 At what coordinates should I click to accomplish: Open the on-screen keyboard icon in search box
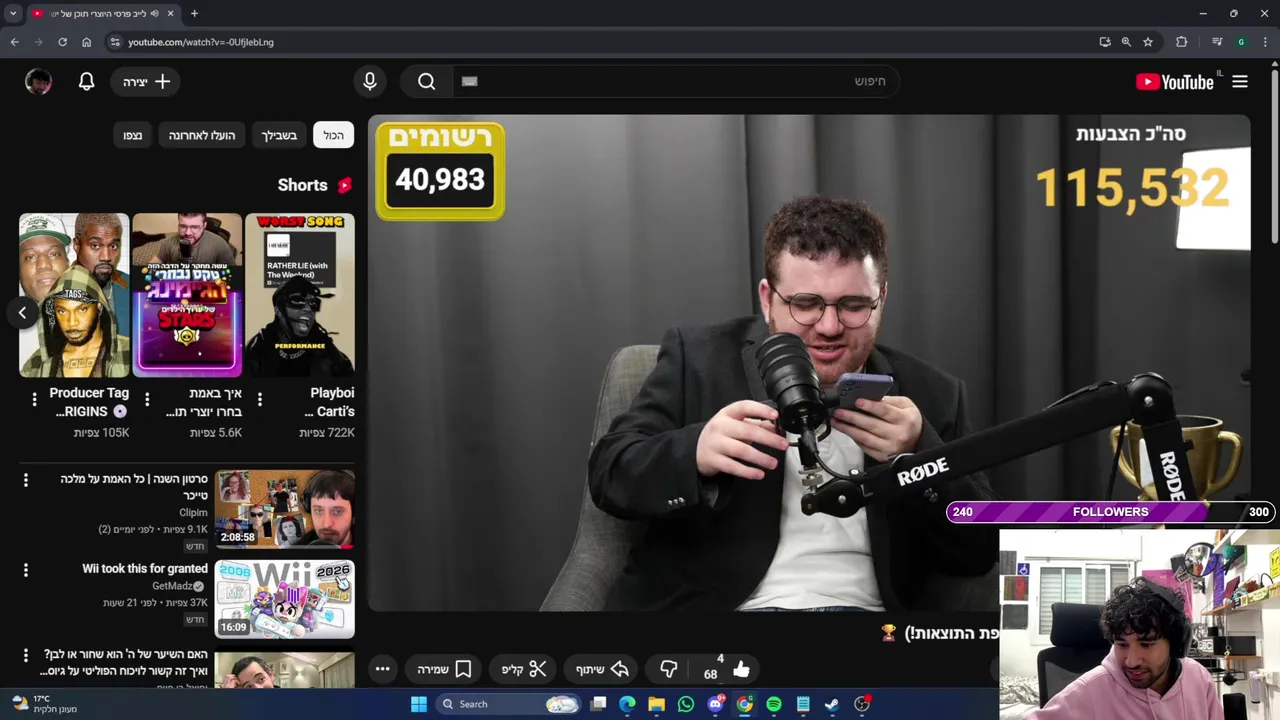tap(470, 82)
